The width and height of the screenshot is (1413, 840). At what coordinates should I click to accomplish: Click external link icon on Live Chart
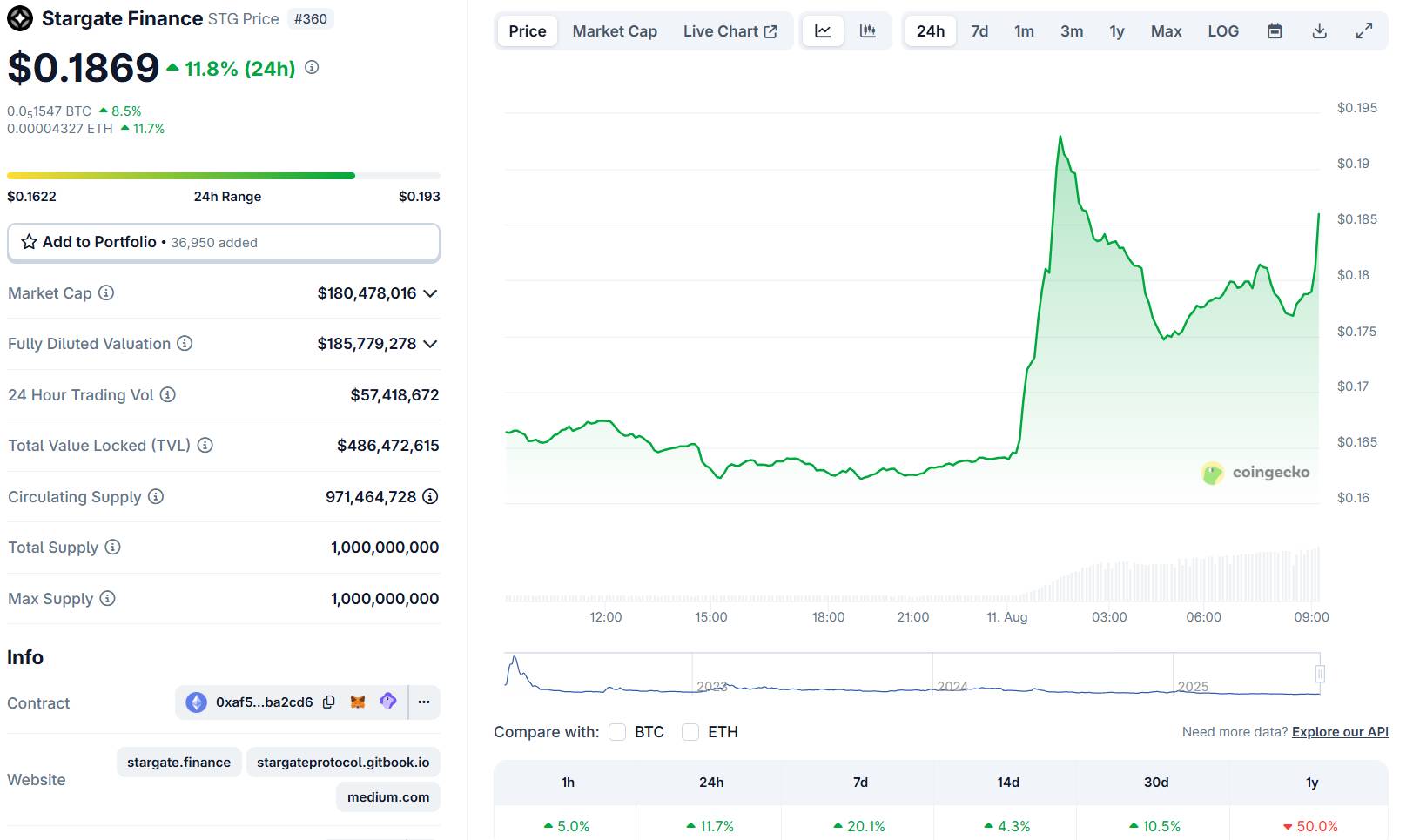(770, 31)
